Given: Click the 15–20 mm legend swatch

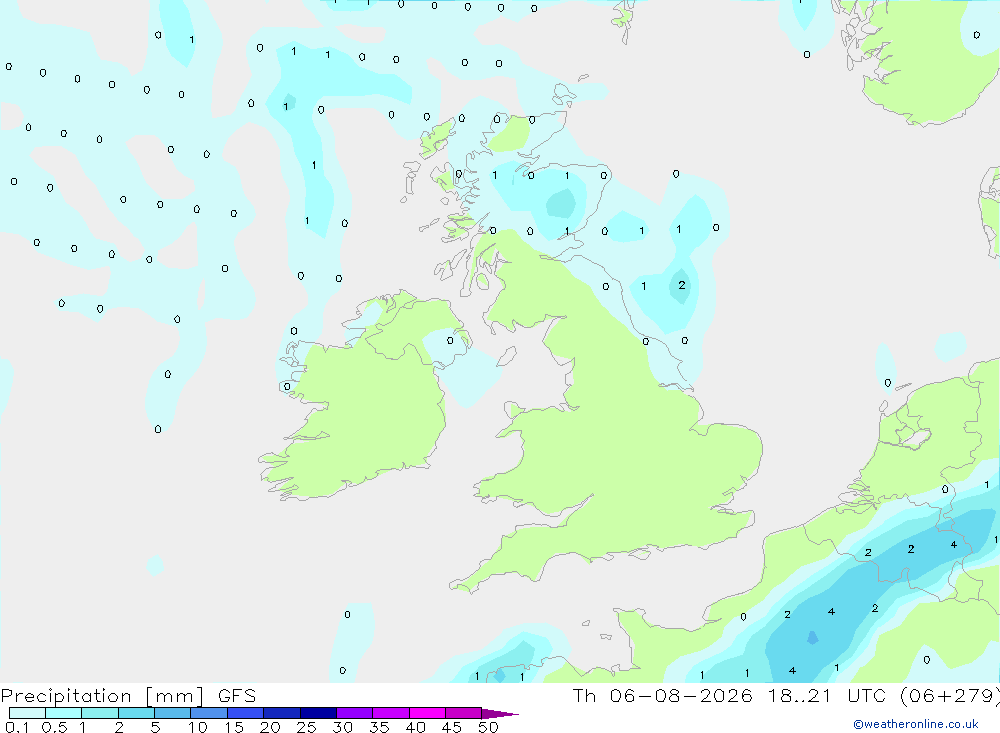Looking at the screenshot, I should [x=246, y=713].
